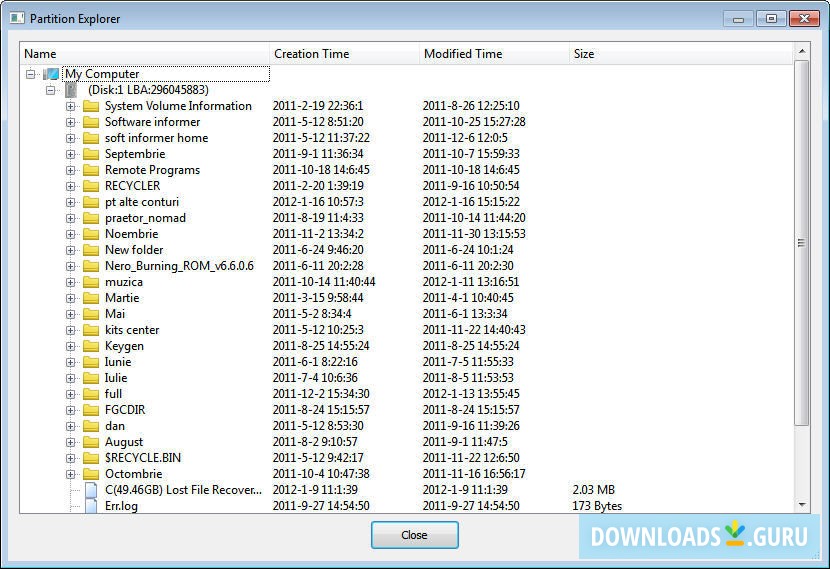Collapse the My Computer tree node
This screenshot has height=569, width=830.
click(31, 74)
